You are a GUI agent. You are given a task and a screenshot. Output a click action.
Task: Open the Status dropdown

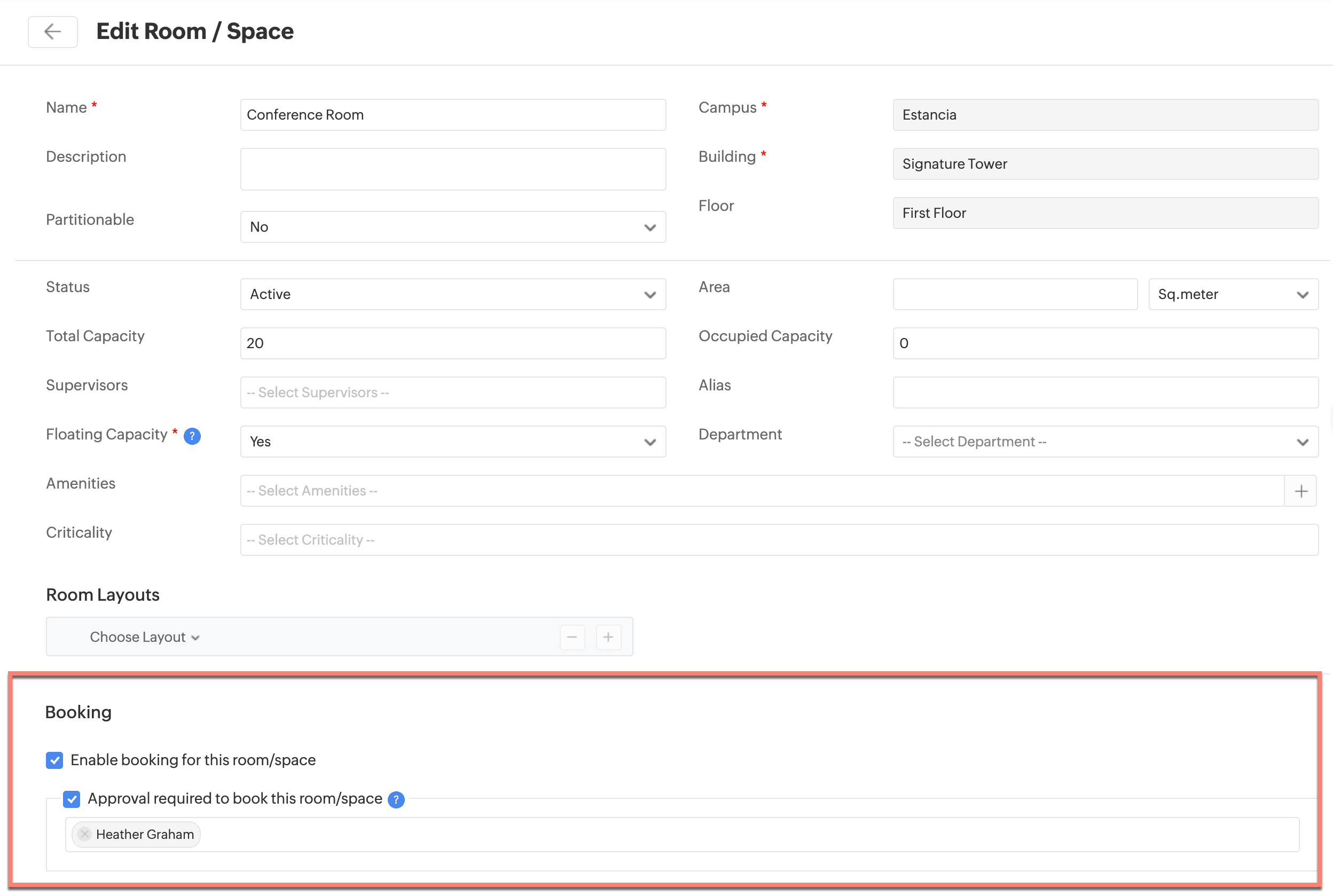[x=452, y=295]
